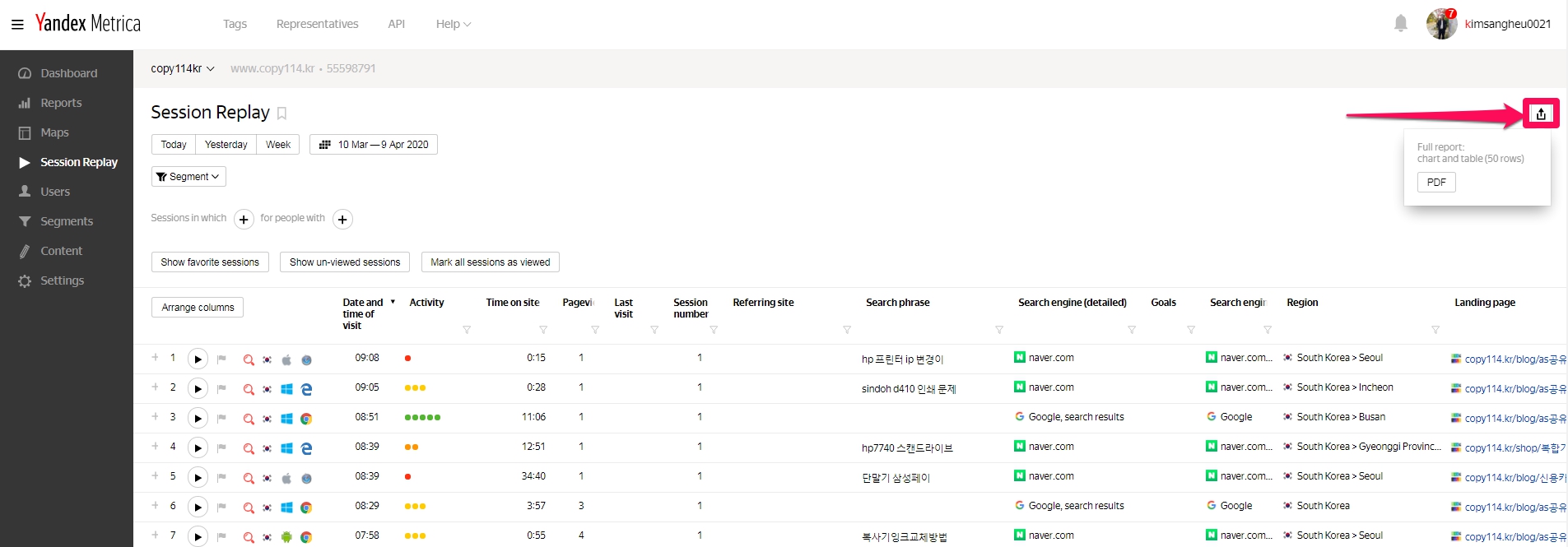Open the hamburger menu
This screenshot has height=547, width=1568.
pyautogui.click(x=17, y=24)
